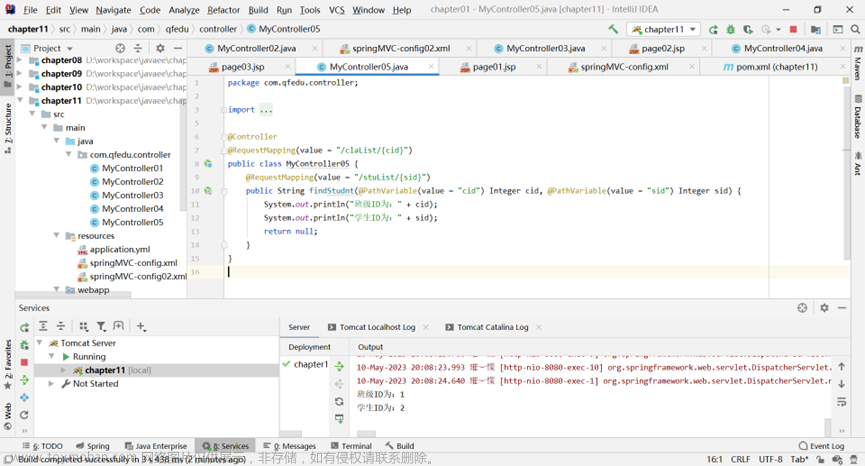Click Spring bean gutter icon on line 8
Screen dimensions: 865x466
point(208,163)
